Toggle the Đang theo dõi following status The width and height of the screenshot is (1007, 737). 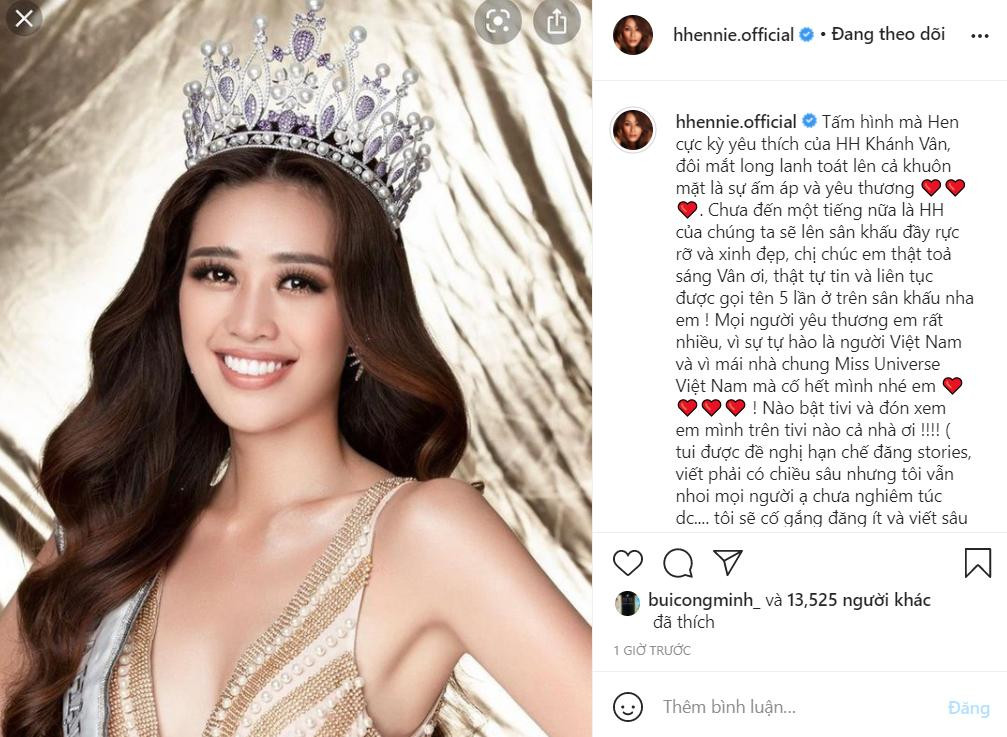point(888,34)
